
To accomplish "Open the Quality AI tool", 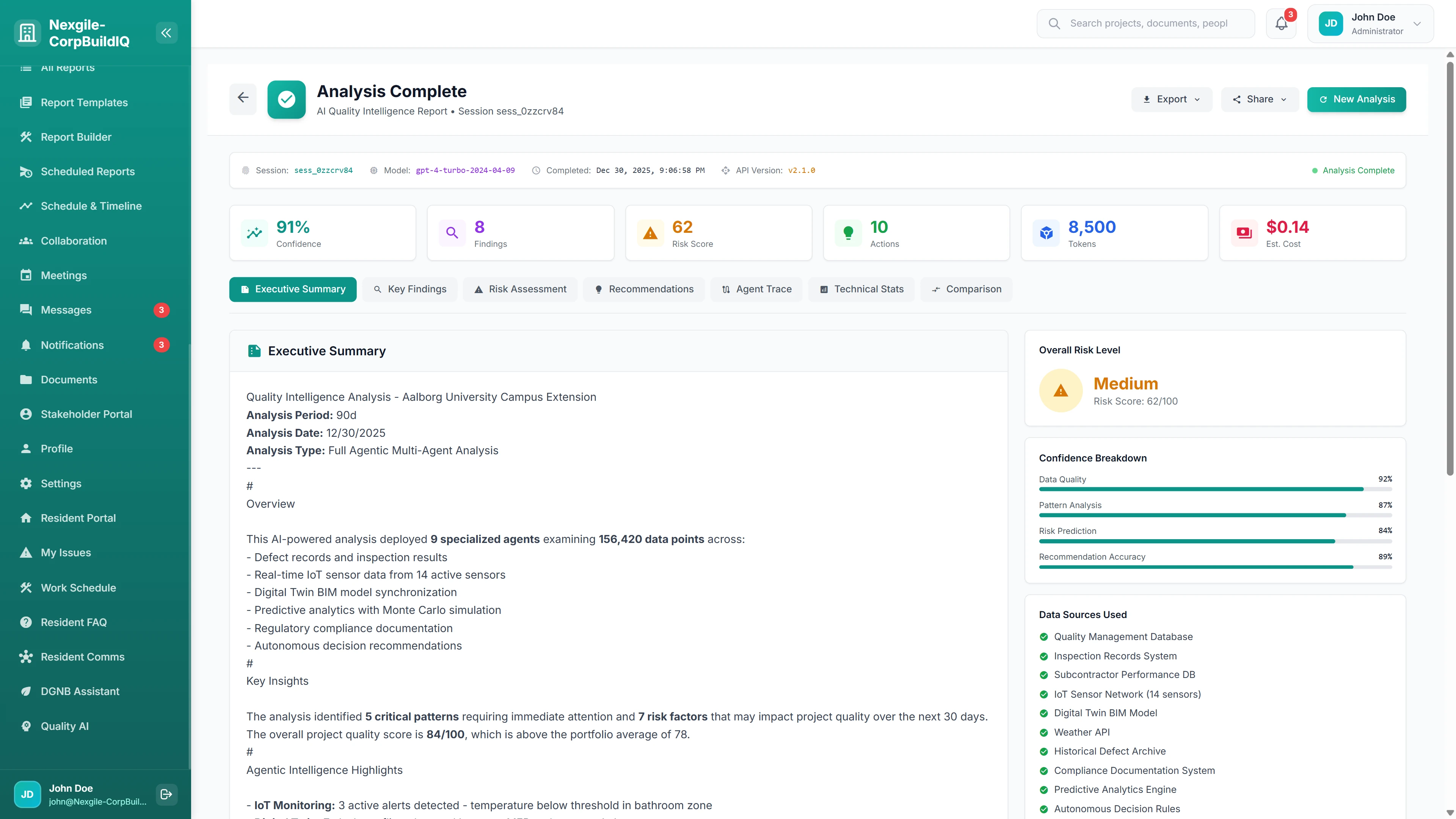I will pyautogui.click(x=64, y=726).
